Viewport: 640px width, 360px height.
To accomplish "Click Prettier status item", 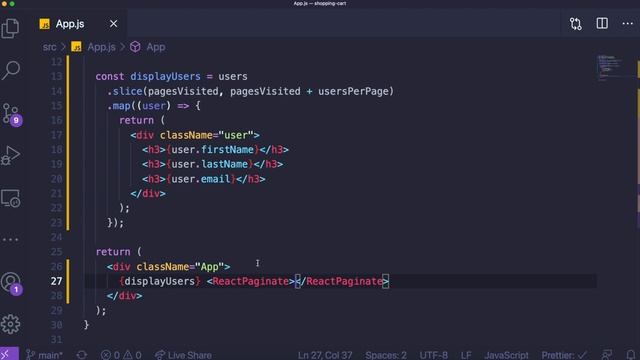I will click(564, 355).
